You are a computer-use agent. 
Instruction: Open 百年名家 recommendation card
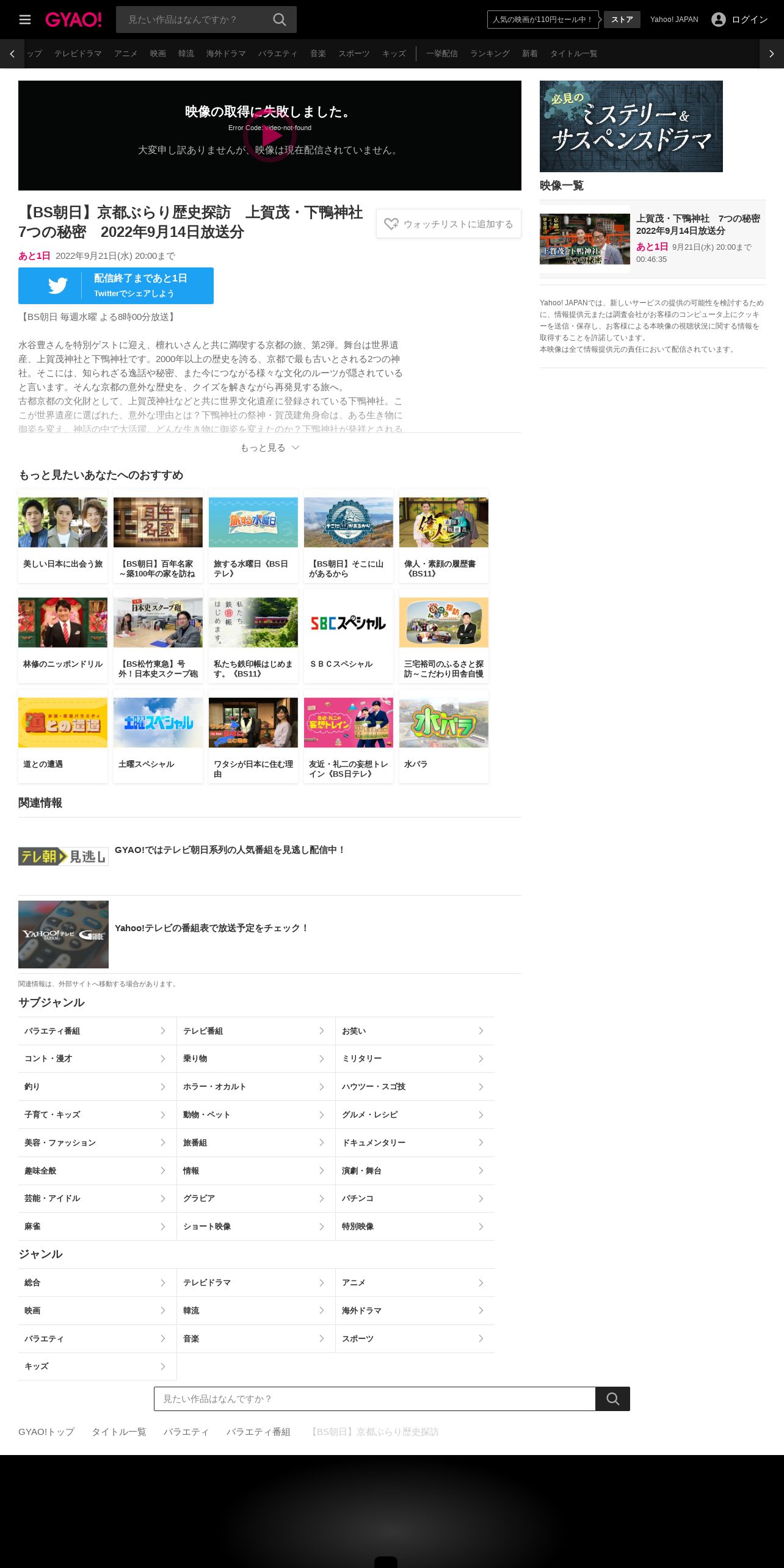(158, 536)
